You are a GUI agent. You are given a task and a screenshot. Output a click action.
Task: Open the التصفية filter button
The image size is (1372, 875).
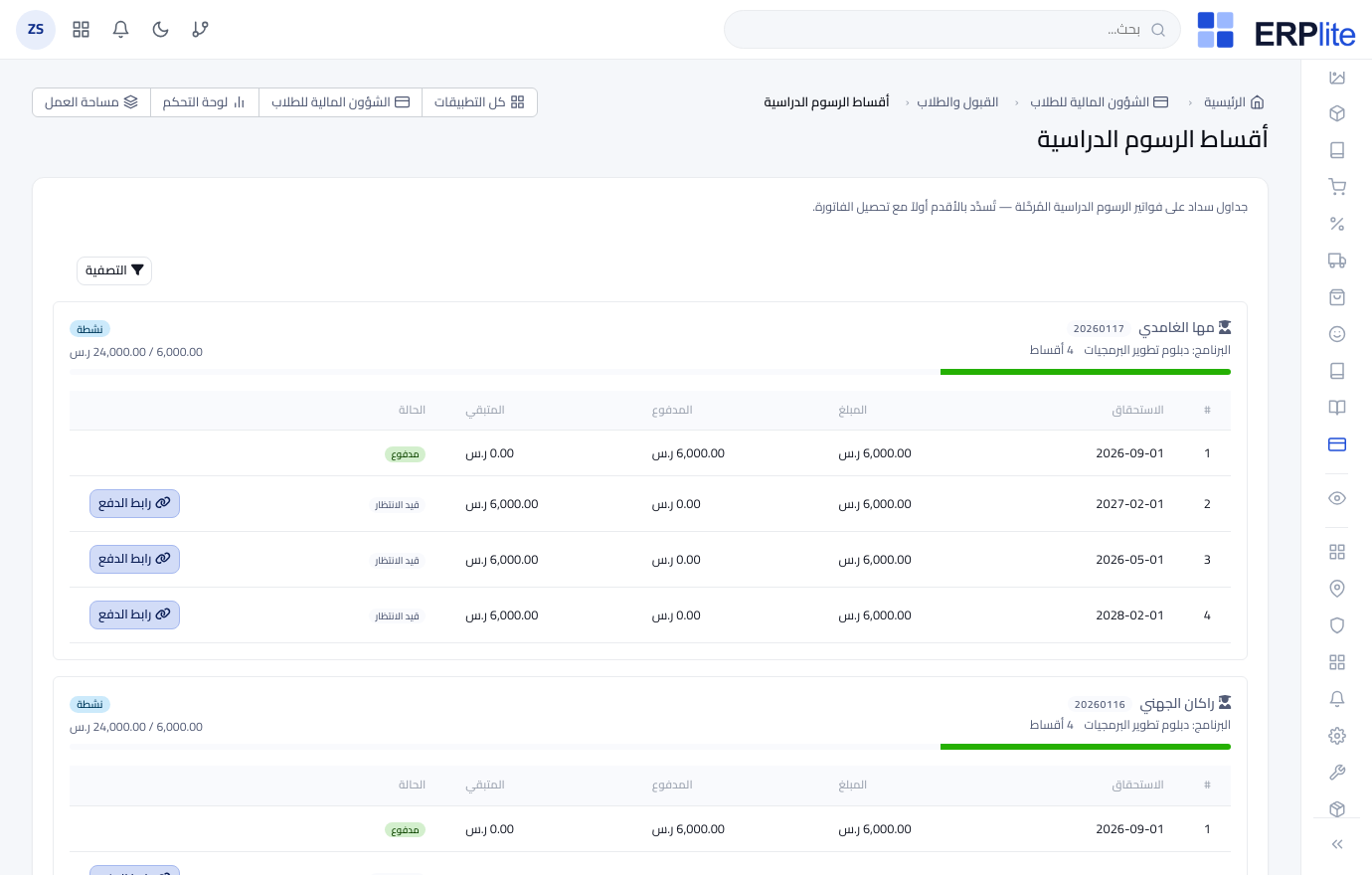pyautogui.click(x=114, y=270)
